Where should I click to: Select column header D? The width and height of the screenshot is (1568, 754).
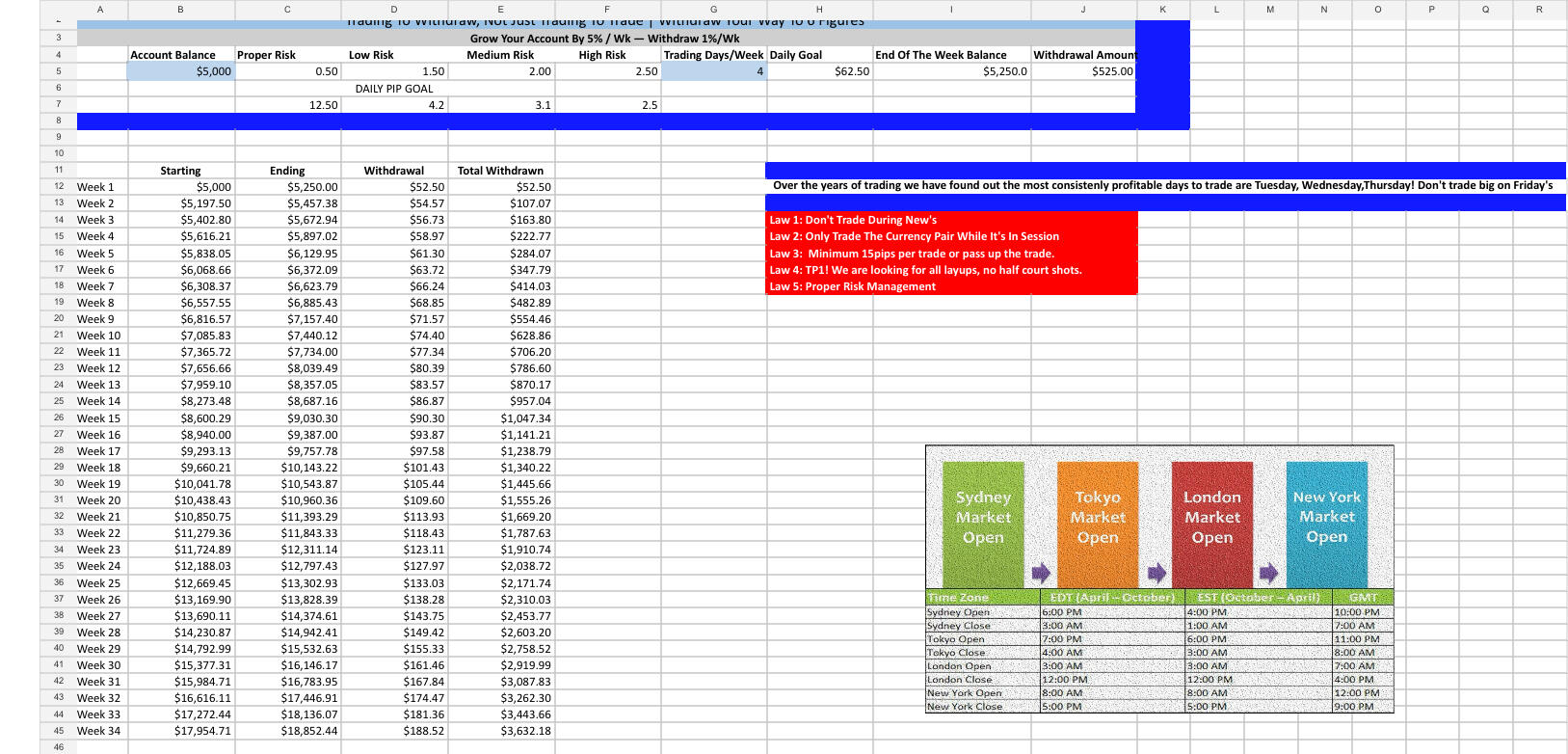click(x=393, y=10)
